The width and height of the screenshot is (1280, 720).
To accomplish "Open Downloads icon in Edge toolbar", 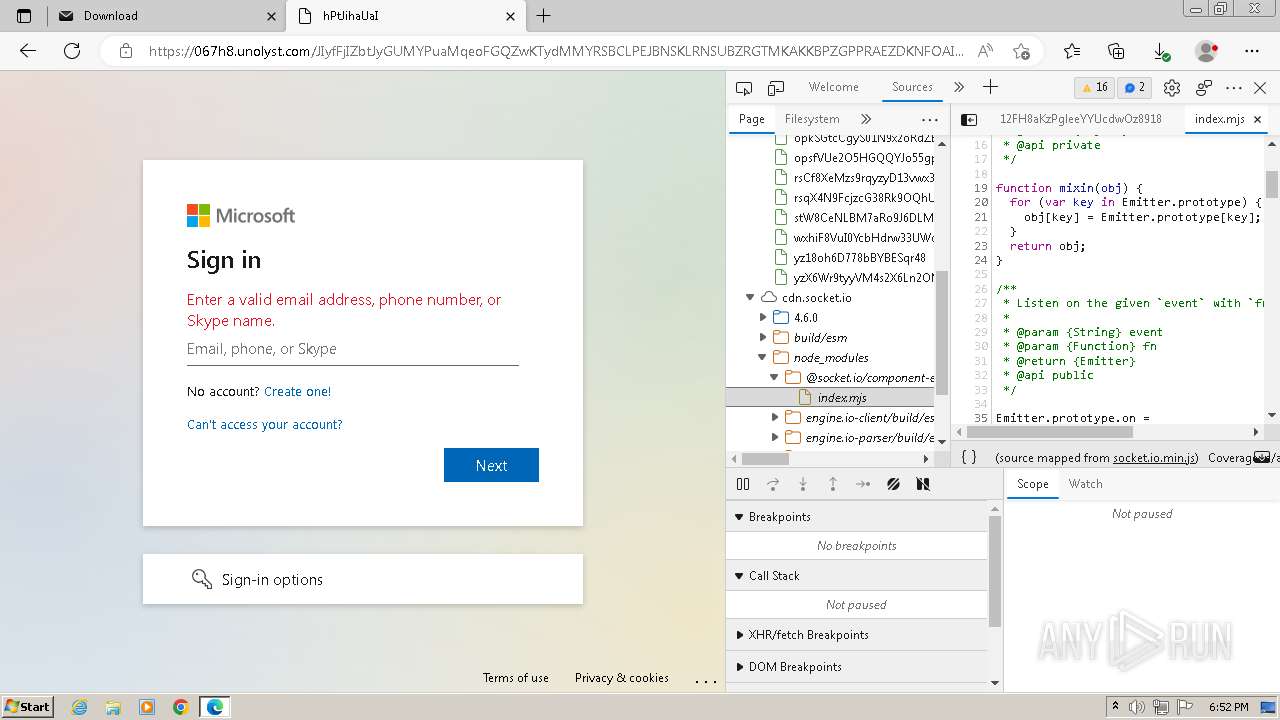I will pyautogui.click(x=1161, y=51).
